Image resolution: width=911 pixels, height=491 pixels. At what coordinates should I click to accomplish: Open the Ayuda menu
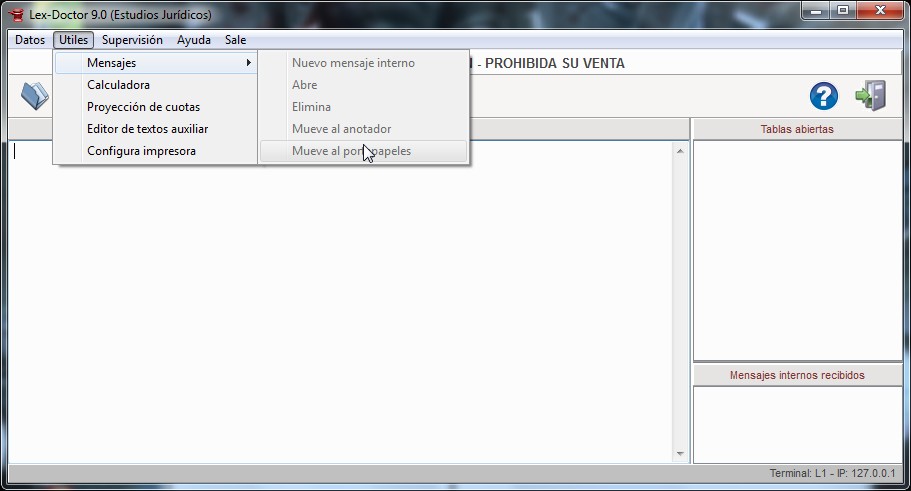click(x=193, y=40)
